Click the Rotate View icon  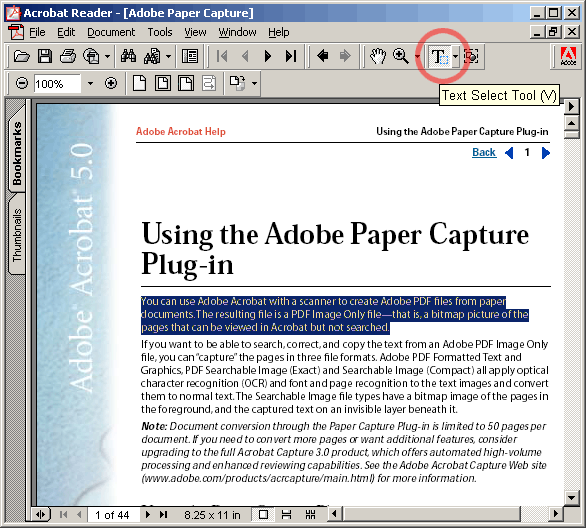click(x=238, y=83)
